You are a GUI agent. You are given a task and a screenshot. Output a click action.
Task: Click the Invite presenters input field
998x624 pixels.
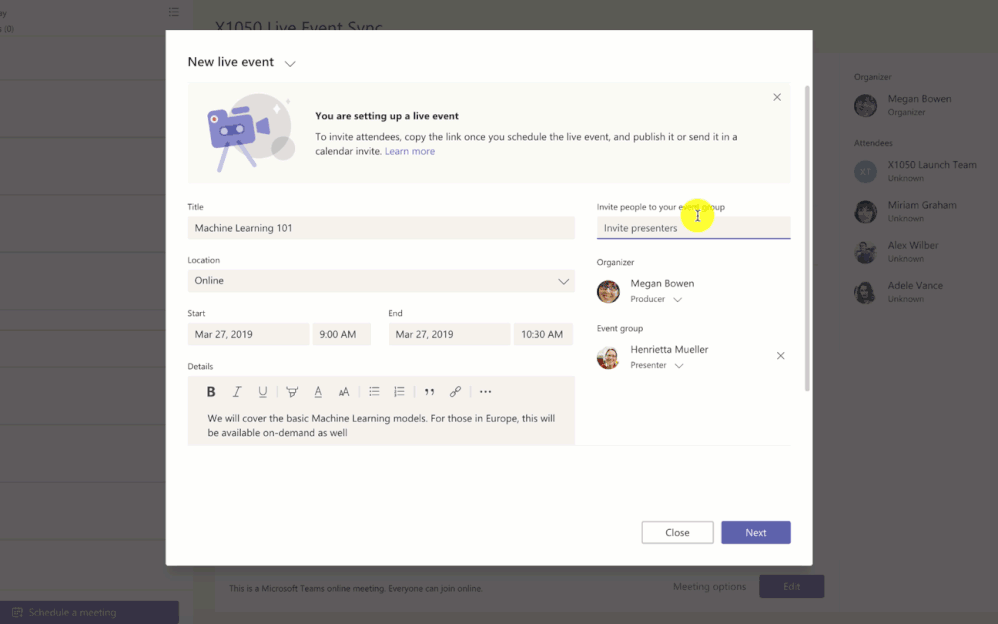point(693,228)
